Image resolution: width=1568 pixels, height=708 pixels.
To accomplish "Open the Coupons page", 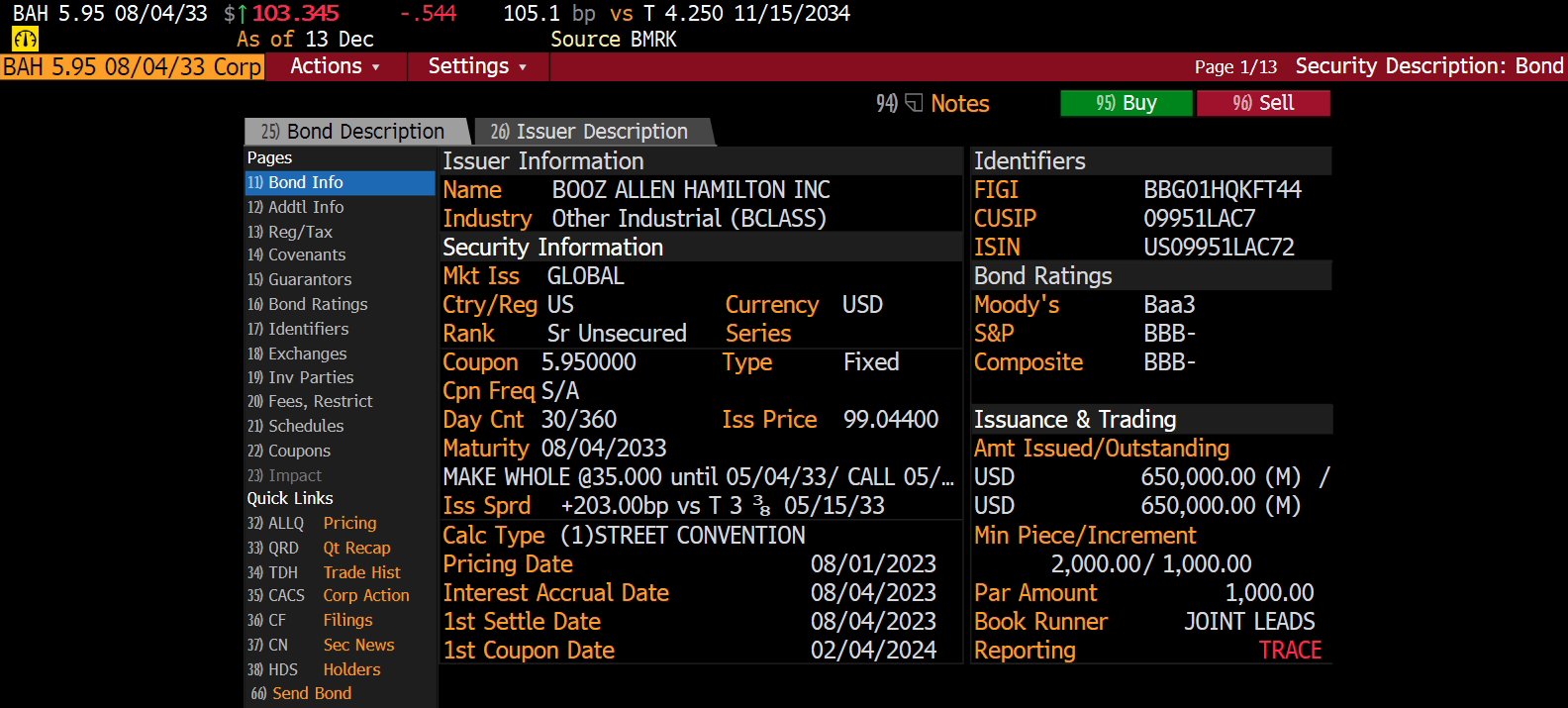I will (340, 451).
